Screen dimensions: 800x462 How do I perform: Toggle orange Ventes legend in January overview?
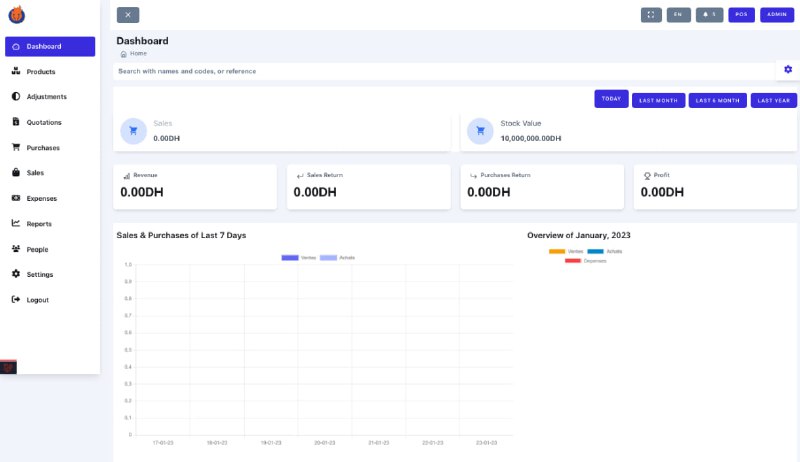[566, 251]
